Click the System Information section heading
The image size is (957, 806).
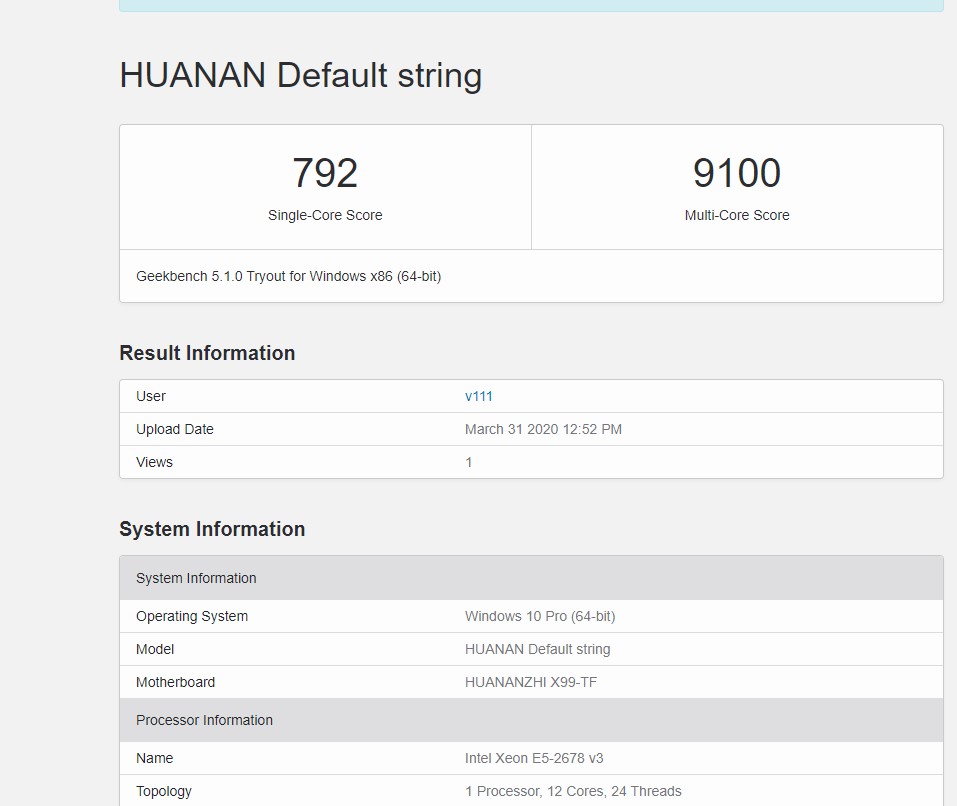pyautogui.click(x=212, y=529)
